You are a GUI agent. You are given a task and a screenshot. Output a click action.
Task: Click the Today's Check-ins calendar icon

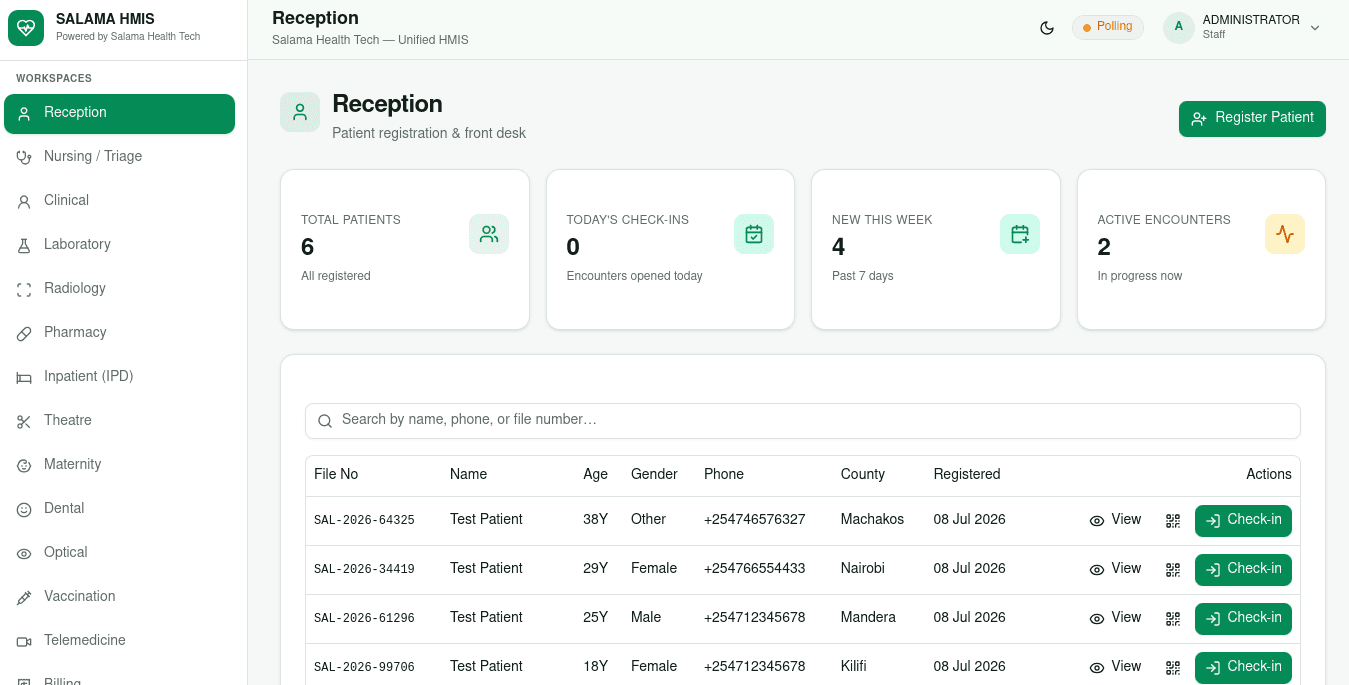click(x=754, y=234)
